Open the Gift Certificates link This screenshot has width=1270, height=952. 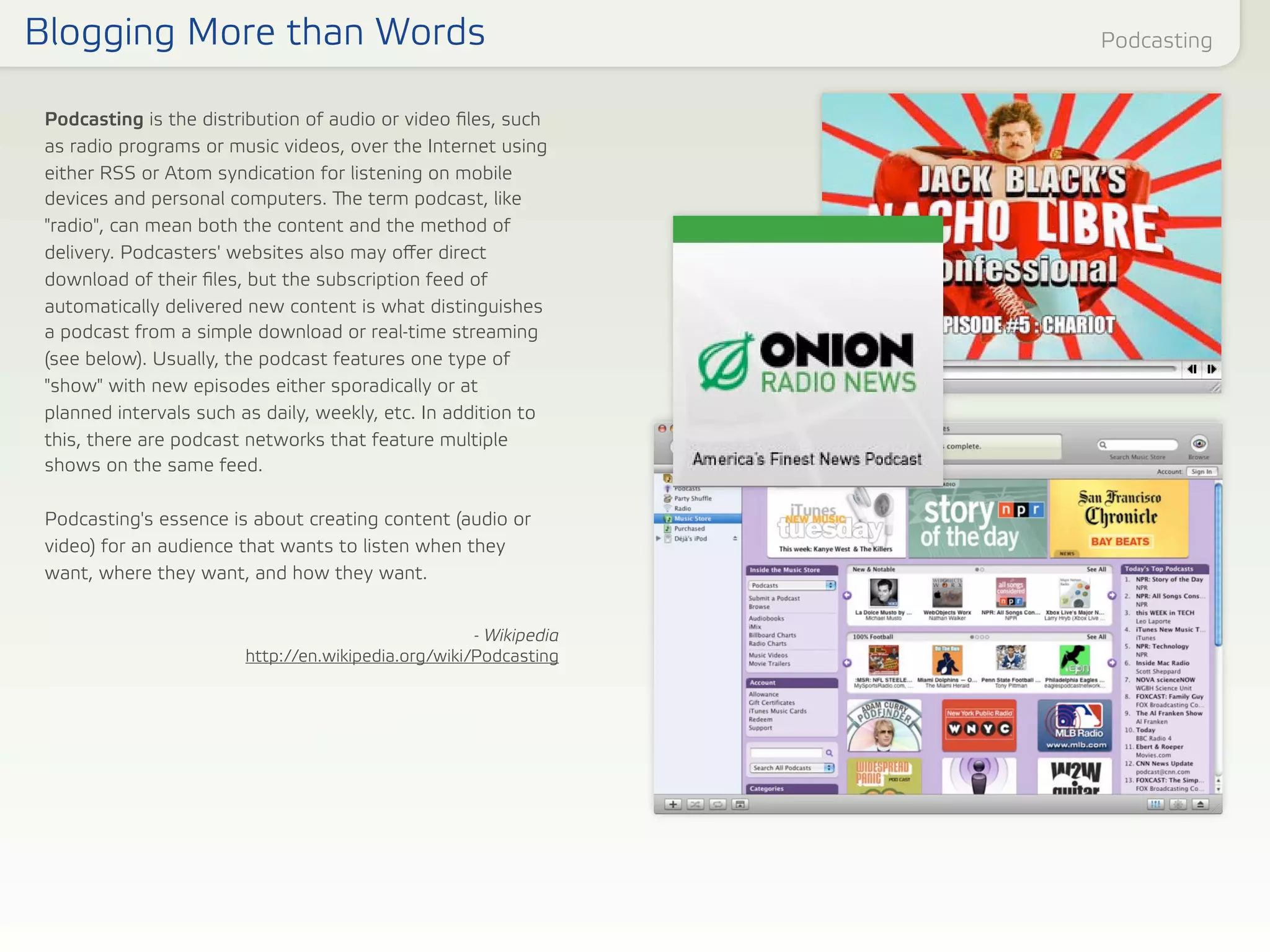pyautogui.click(x=771, y=703)
